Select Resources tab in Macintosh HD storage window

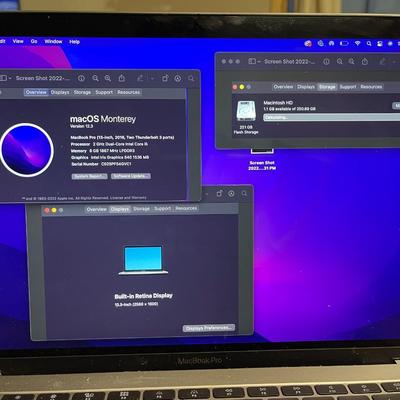tap(371, 87)
